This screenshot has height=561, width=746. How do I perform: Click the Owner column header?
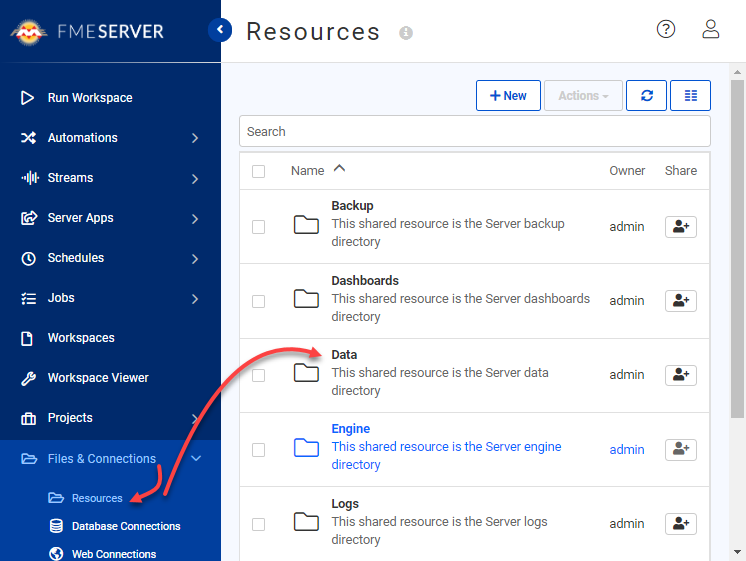click(x=627, y=171)
